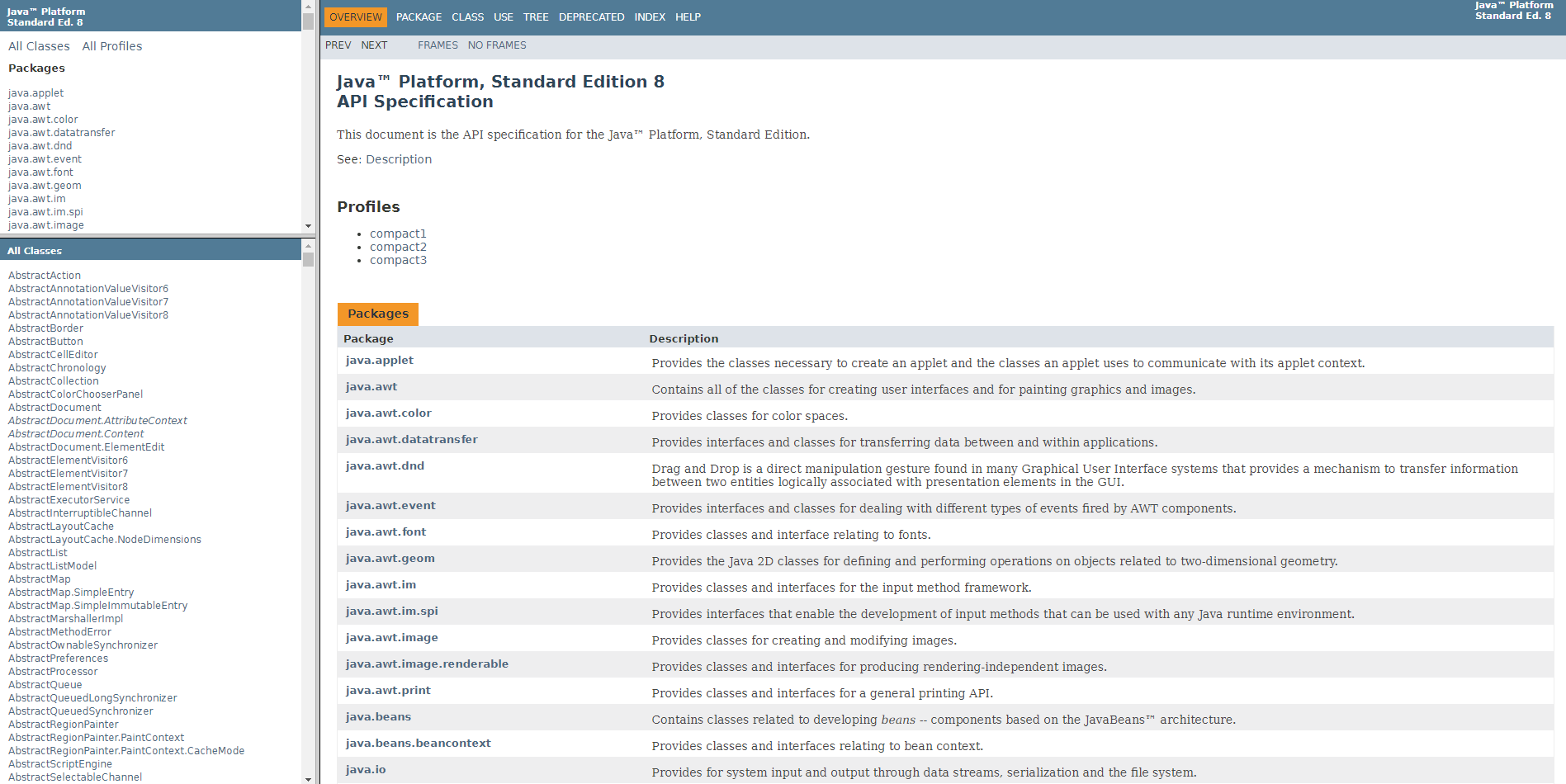This screenshot has height=784, width=1566.
Task: Click All Classes frame scrollbar up arrow
Action: (308, 245)
